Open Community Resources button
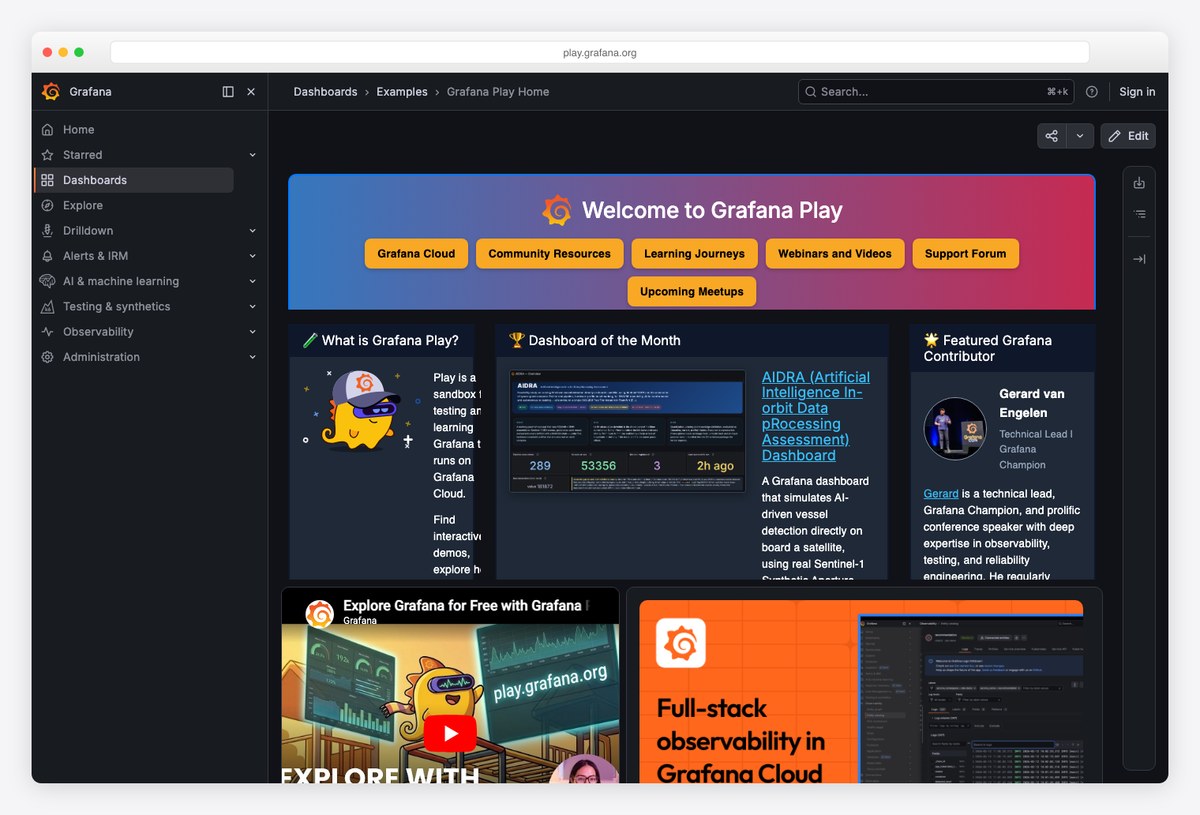Image resolution: width=1200 pixels, height=815 pixels. pos(549,254)
